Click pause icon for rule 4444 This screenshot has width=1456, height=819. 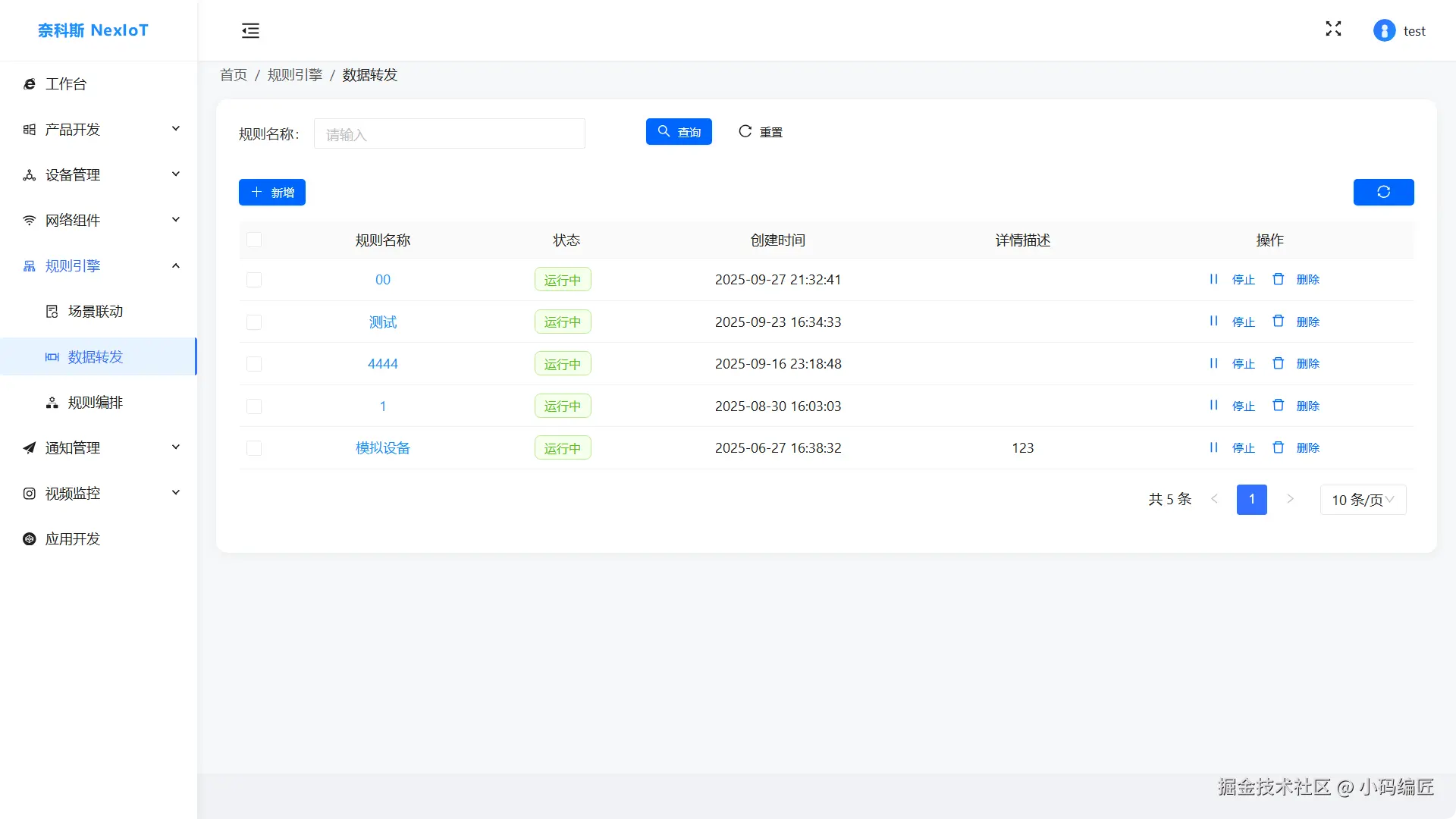[1213, 363]
